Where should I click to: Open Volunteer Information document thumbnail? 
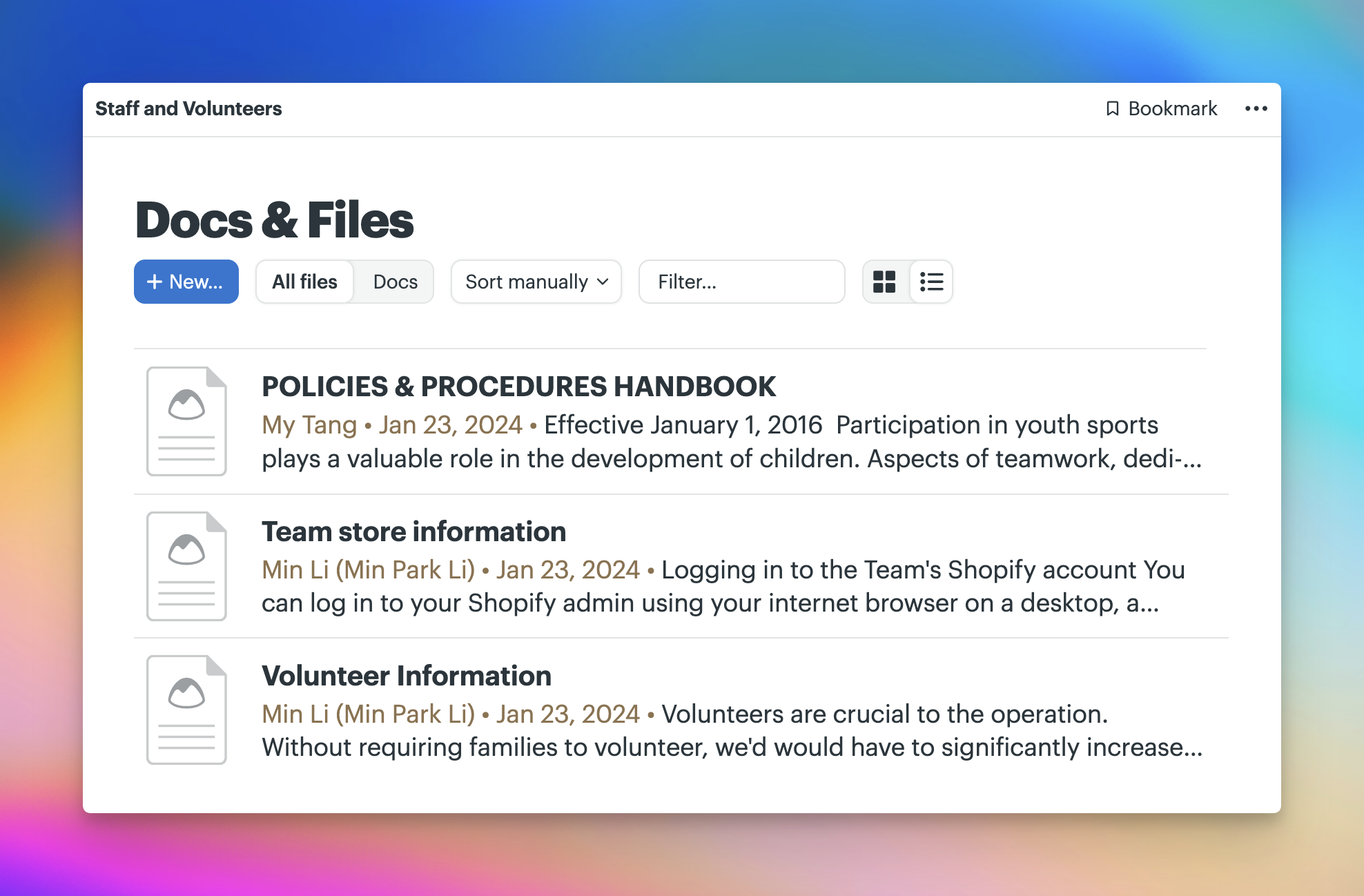point(186,710)
